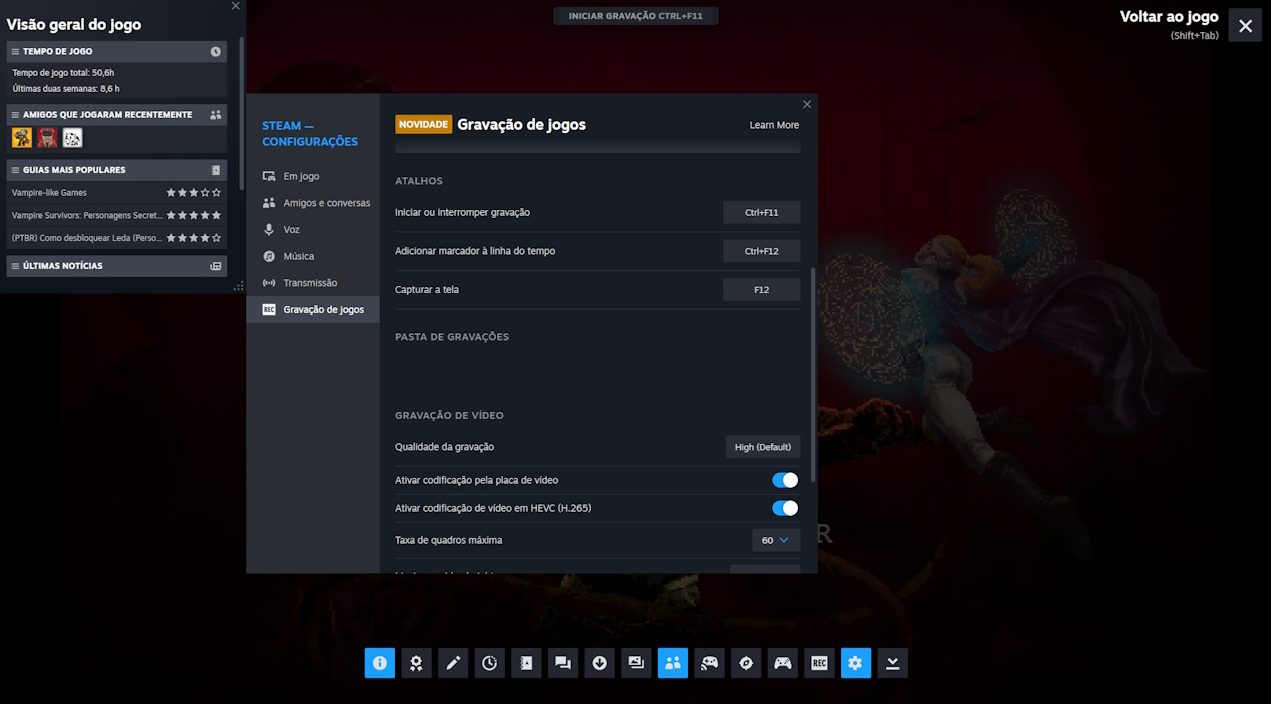1271x704 pixels.
Task: Turn off HEVC (H.265) video encoding toggle
Action: tap(785, 508)
